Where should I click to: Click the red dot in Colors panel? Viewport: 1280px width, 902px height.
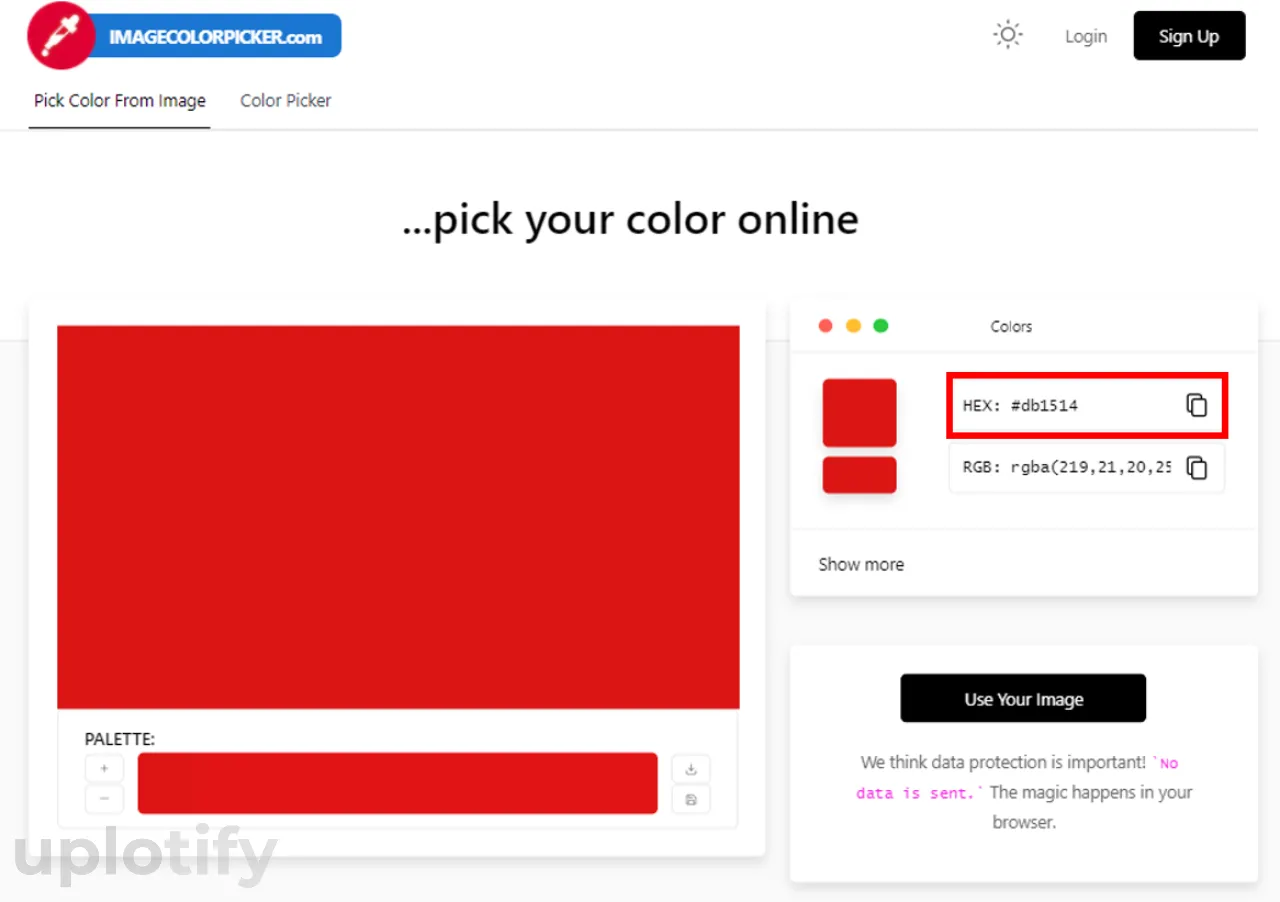pyautogui.click(x=825, y=326)
